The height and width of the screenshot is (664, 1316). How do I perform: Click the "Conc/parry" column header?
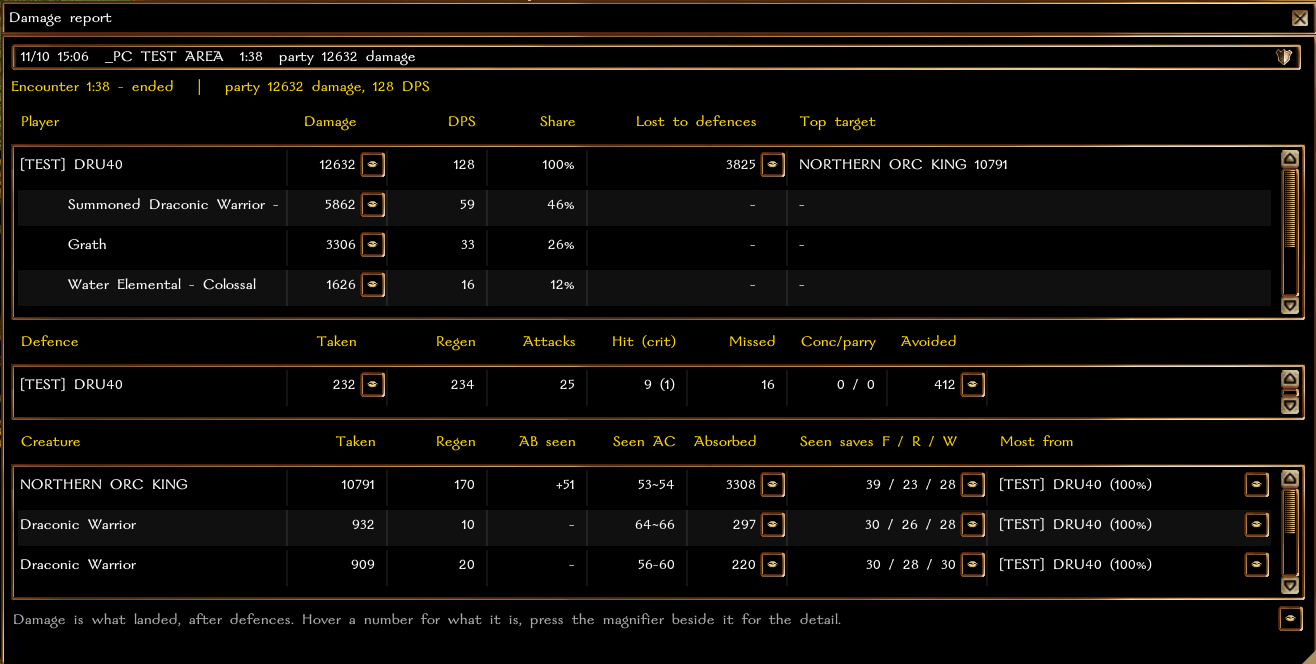pos(838,342)
